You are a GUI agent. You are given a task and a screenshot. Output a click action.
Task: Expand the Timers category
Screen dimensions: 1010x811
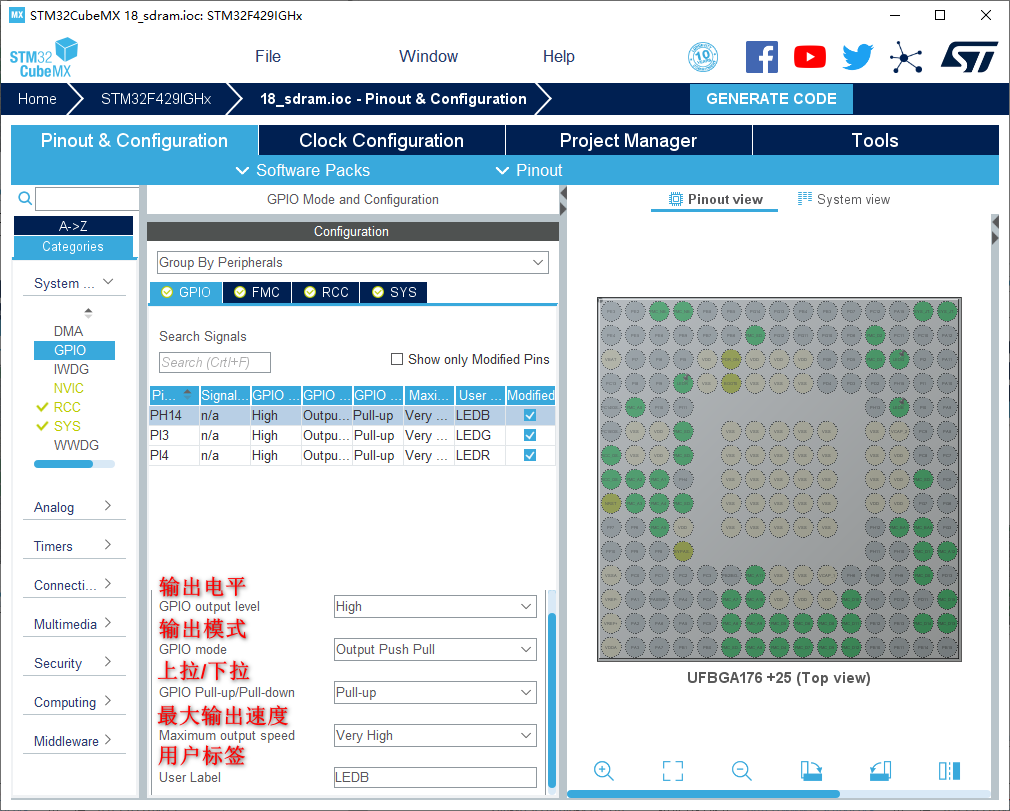point(73,546)
